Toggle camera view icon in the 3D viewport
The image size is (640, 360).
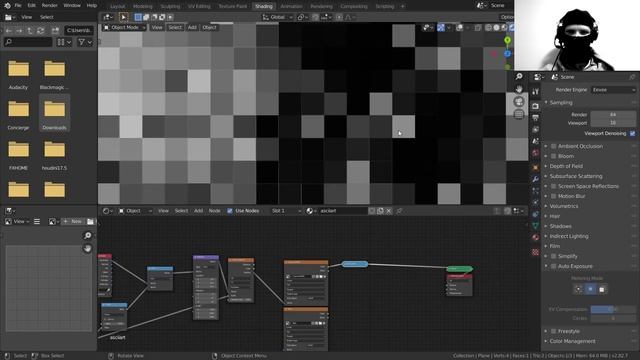click(x=519, y=102)
